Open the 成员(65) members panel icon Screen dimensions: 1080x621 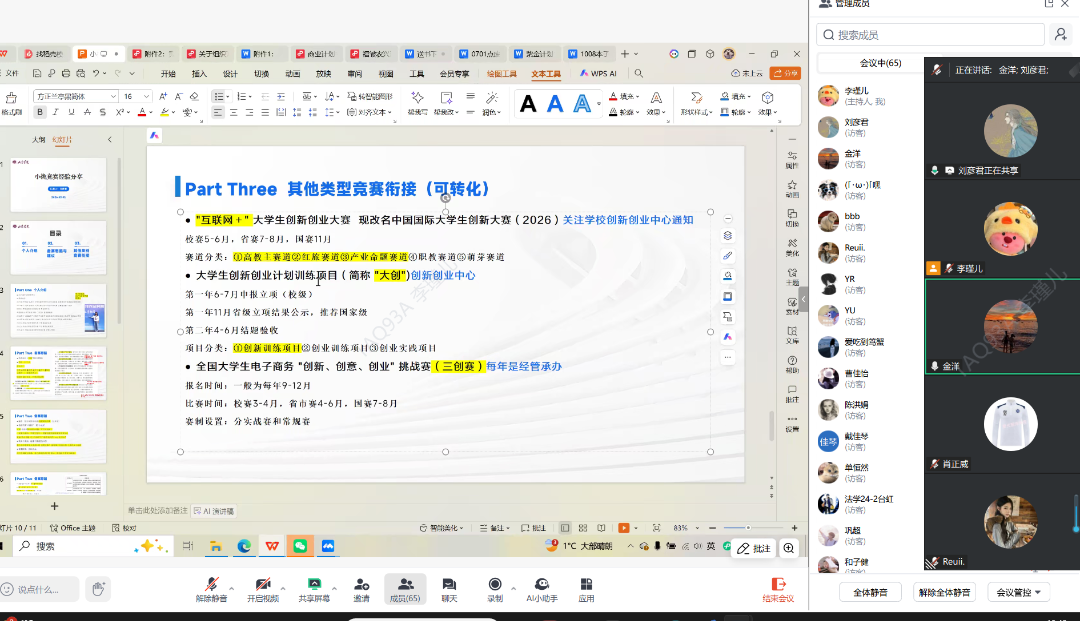point(406,585)
